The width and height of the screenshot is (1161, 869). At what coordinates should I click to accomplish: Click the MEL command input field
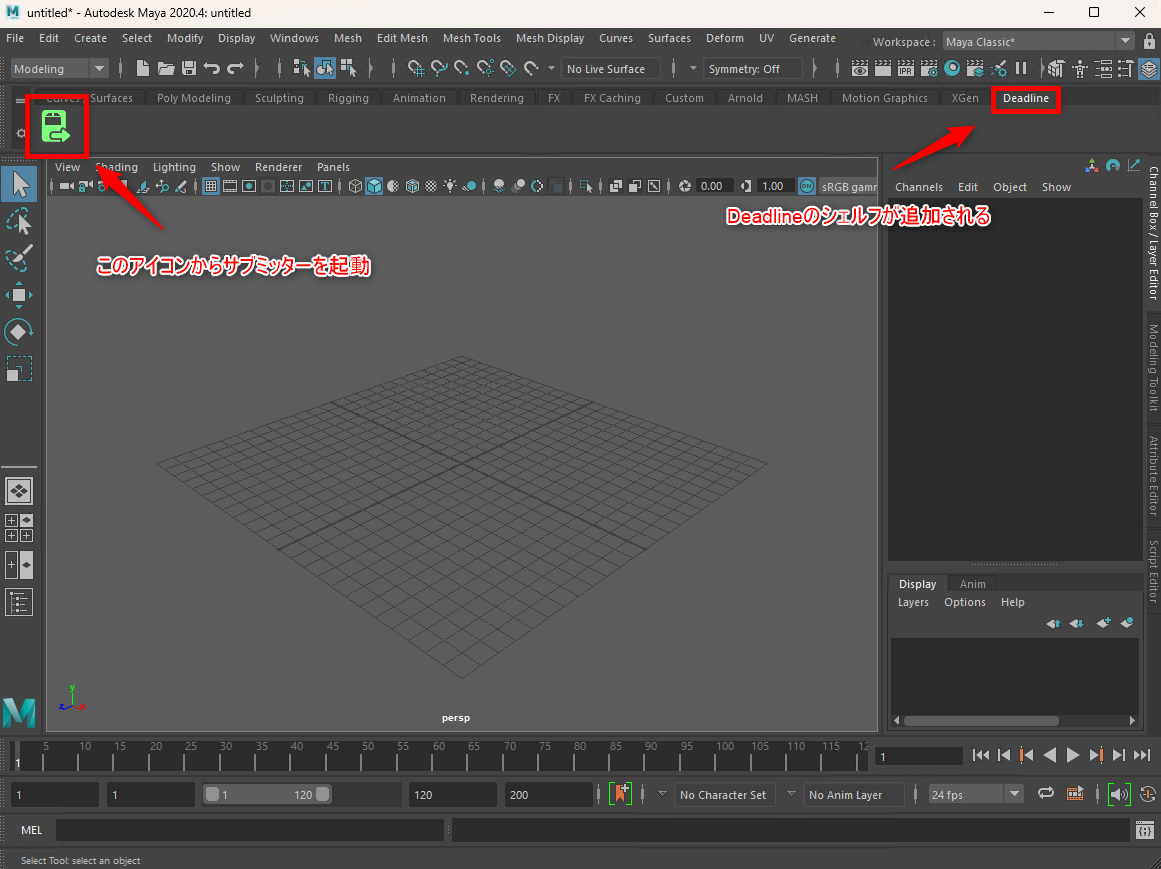[250, 830]
